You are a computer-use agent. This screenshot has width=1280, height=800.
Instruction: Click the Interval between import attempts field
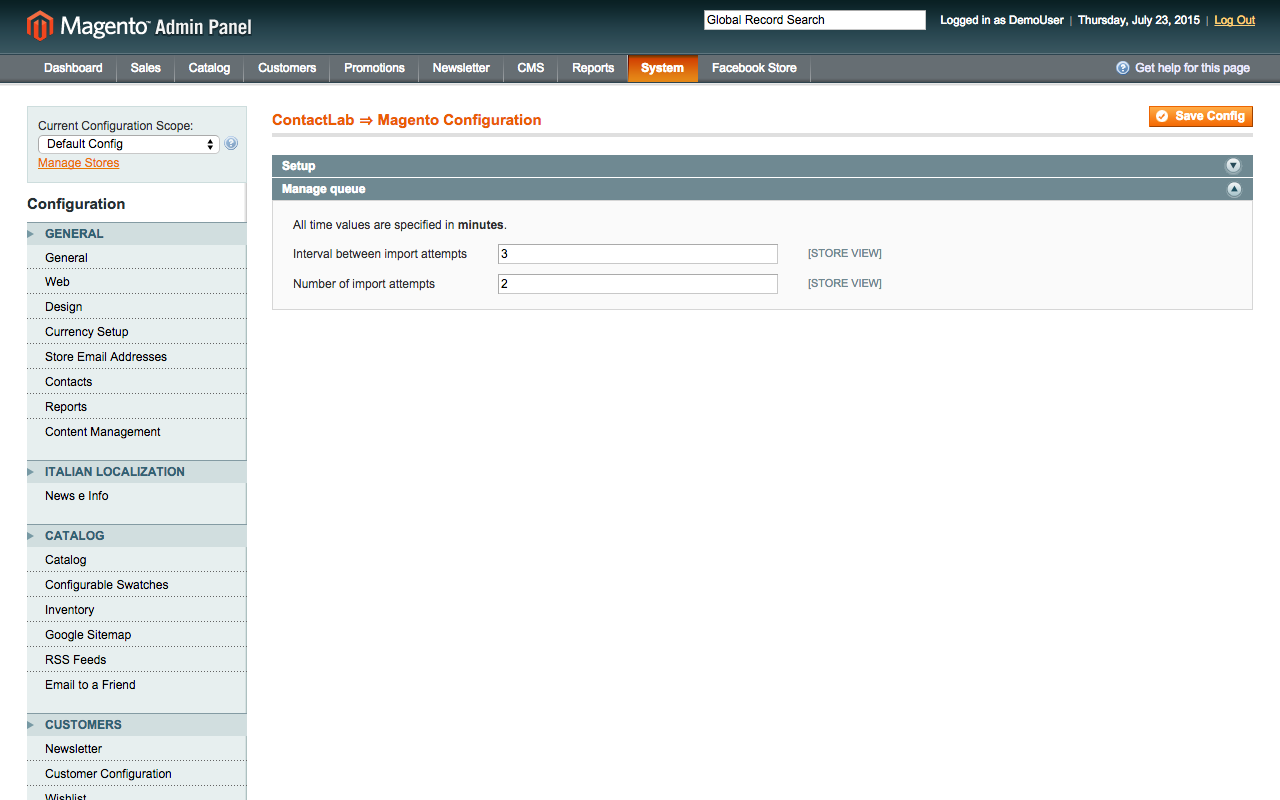(638, 254)
